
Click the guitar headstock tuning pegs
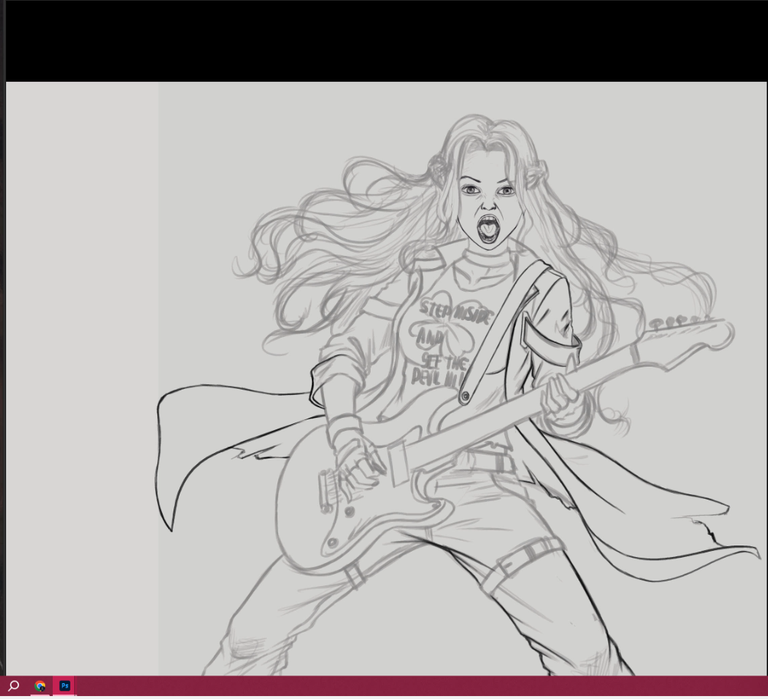click(x=682, y=322)
